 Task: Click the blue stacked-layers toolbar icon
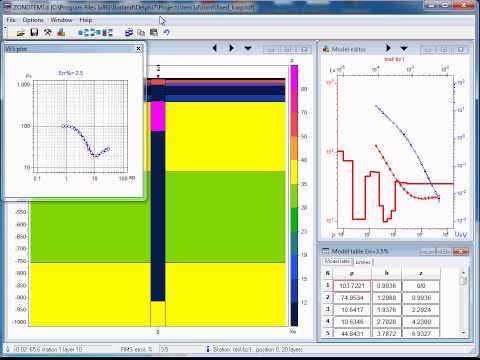pos(129,32)
